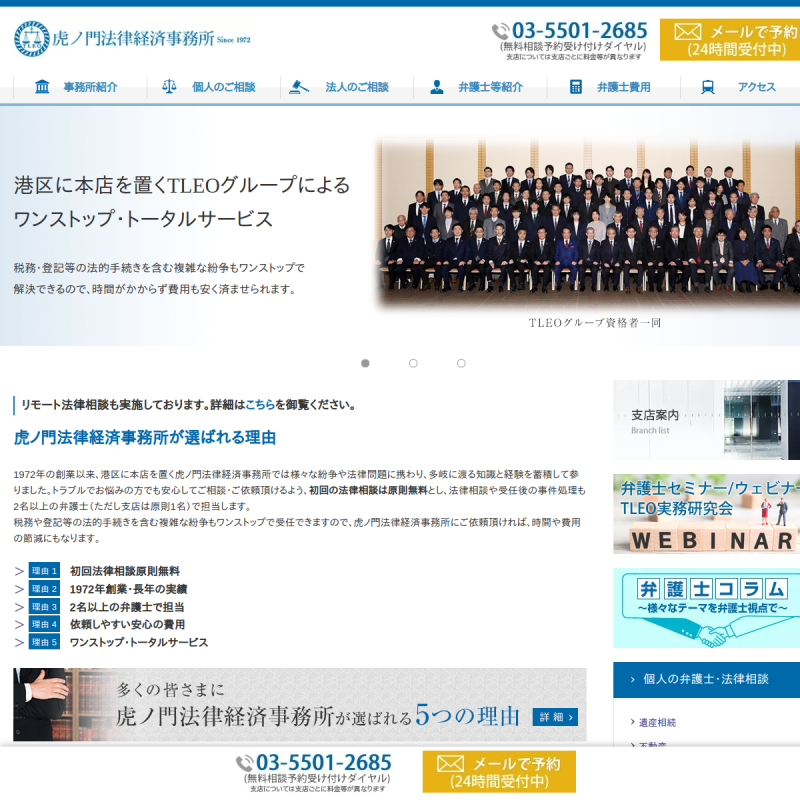Screen dimensions: 800x800
Task: Select the third carousel slide dot
Action: (x=461, y=363)
